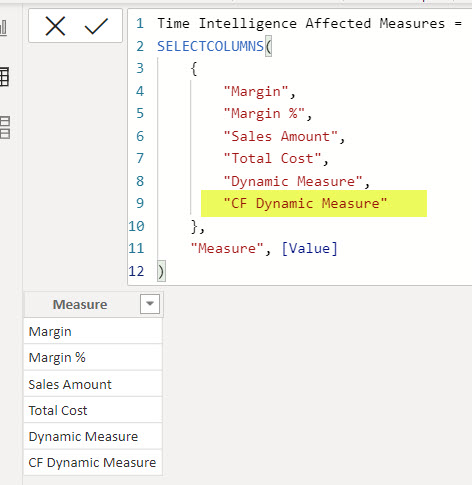Select the Margin % row cell
472x485 pixels.
(x=93, y=357)
